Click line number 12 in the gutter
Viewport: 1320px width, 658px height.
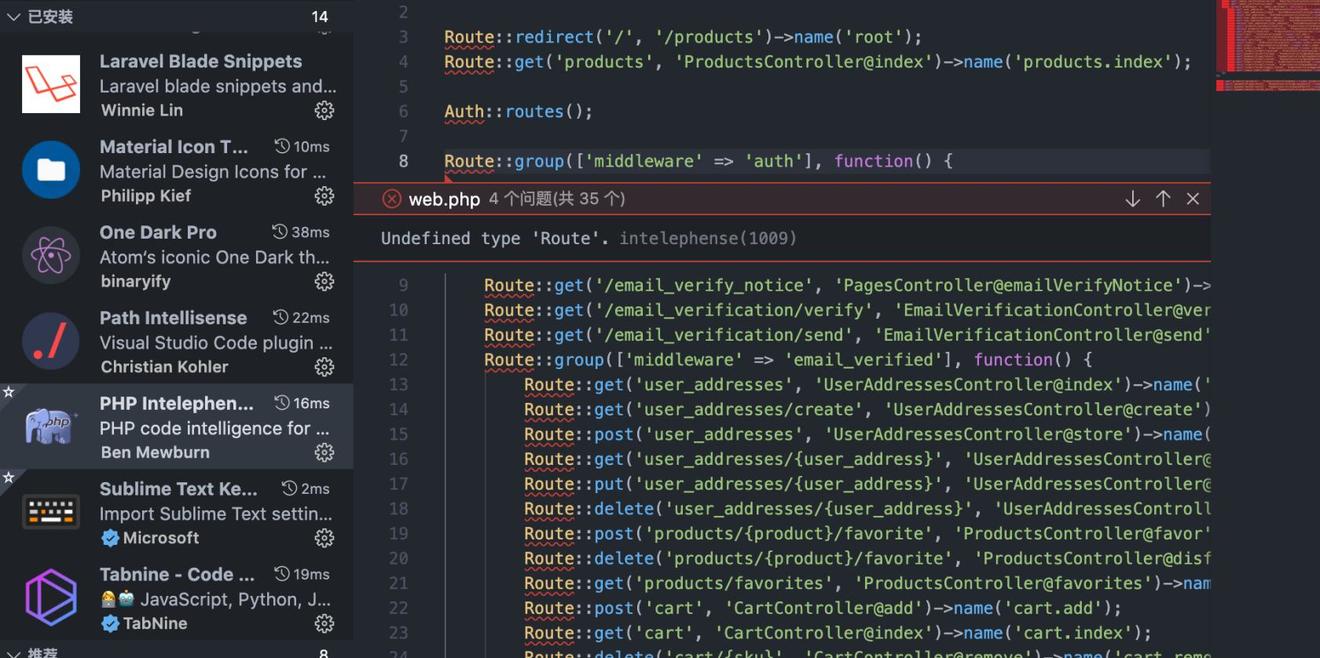(398, 360)
